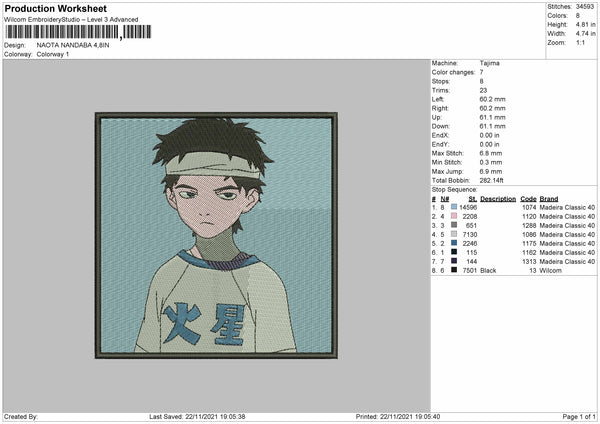Click the pink swatch for code 1120
Image resolution: width=600 pixels, height=424 pixels.
tap(454, 216)
